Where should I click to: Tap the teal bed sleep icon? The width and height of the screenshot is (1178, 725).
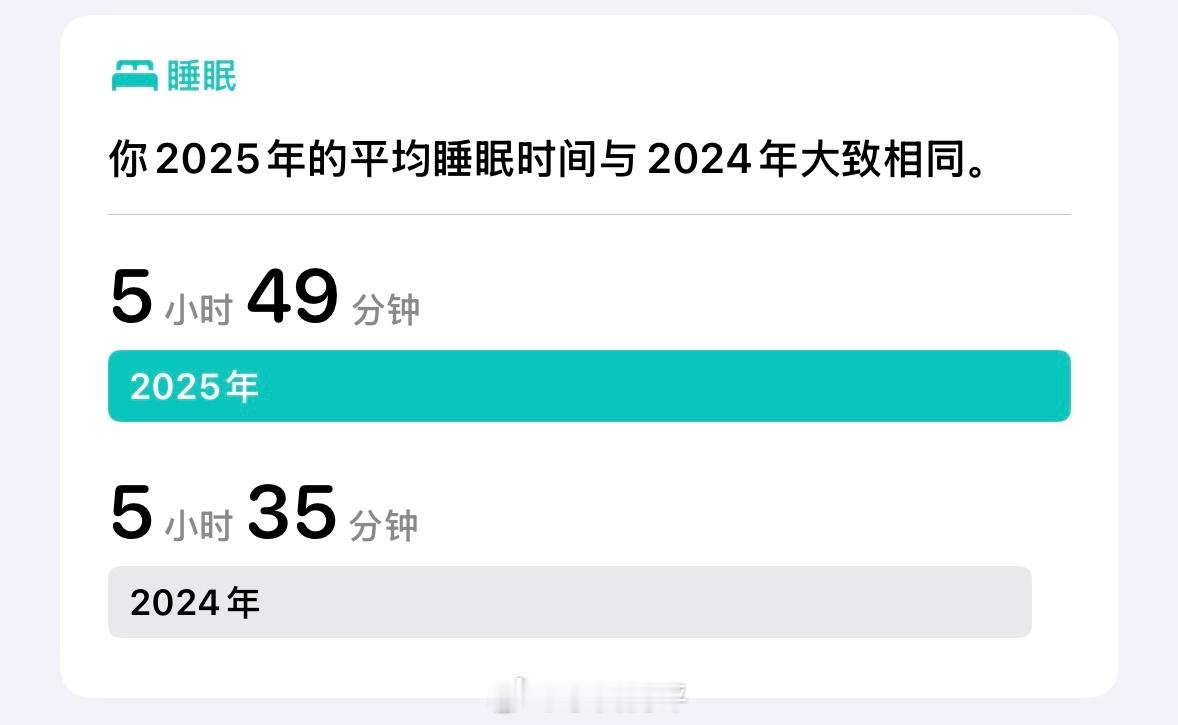coord(134,76)
